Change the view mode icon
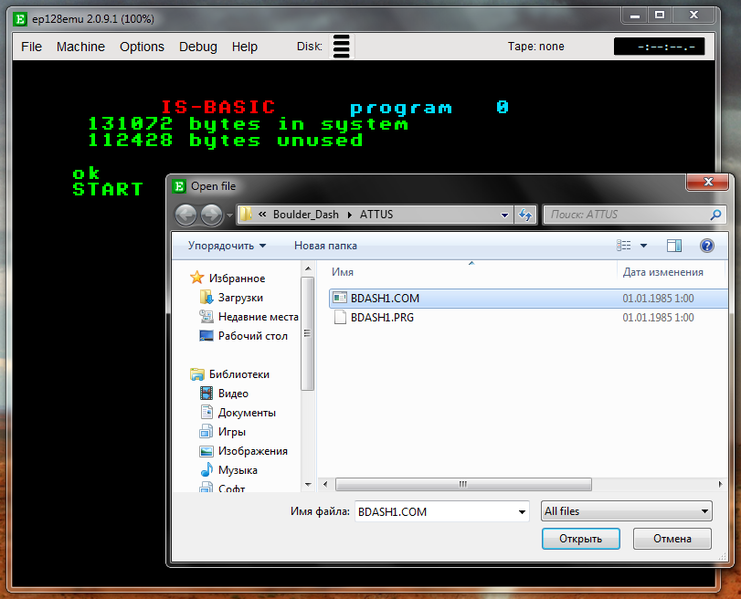This screenshot has width=741, height=599. click(x=624, y=245)
